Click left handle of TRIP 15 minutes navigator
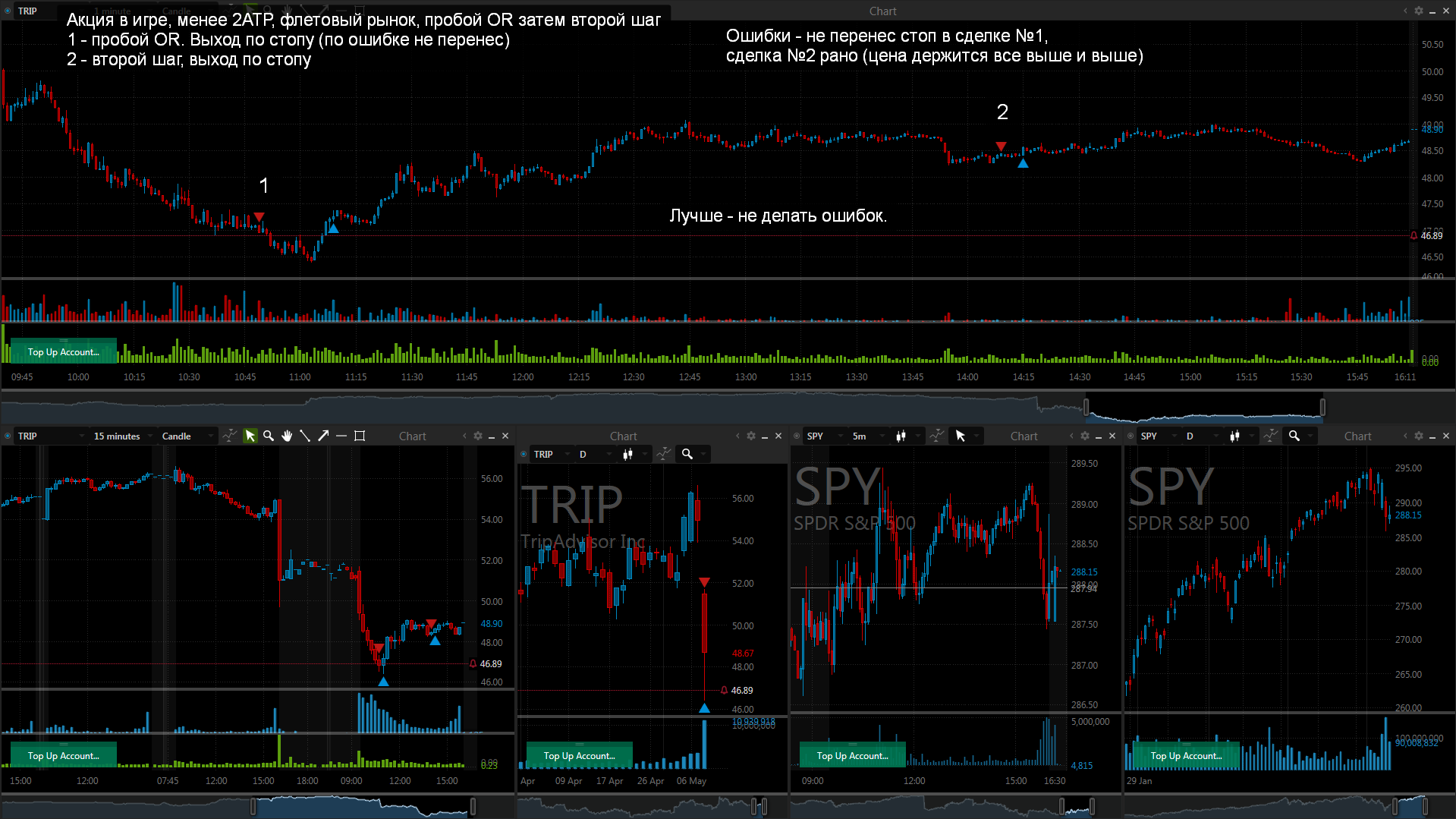The height and width of the screenshot is (819, 1456). point(253,806)
